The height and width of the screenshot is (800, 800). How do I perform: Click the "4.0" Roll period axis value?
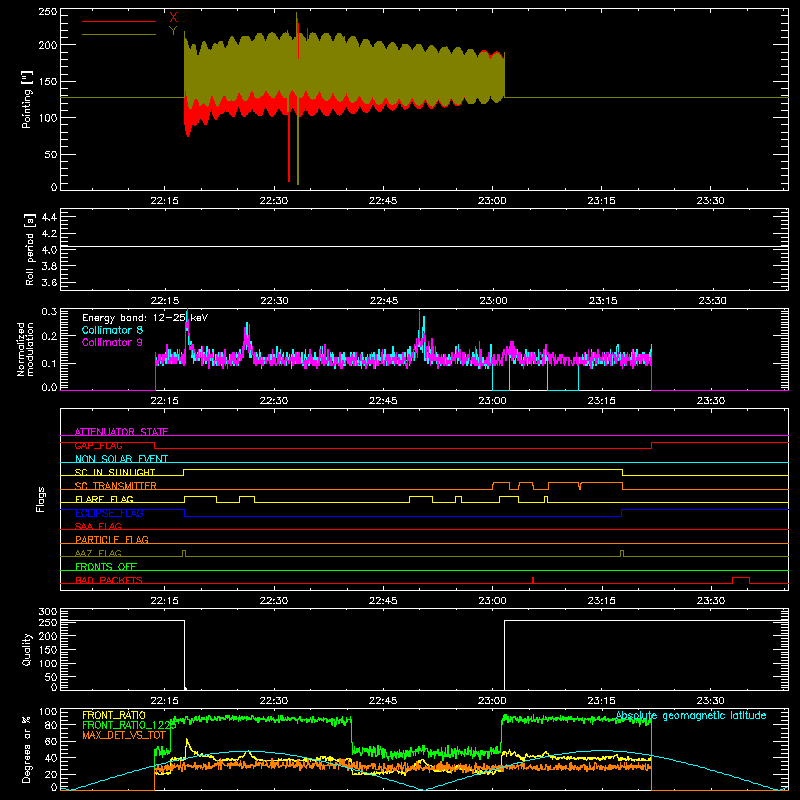point(48,250)
